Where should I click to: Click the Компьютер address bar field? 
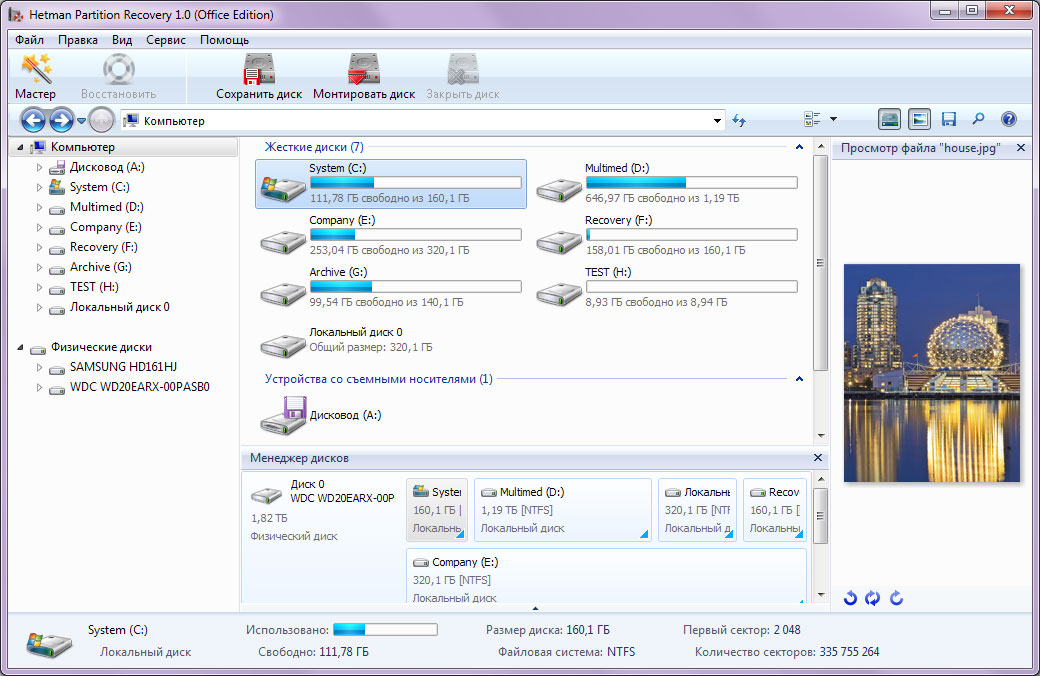pos(422,121)
